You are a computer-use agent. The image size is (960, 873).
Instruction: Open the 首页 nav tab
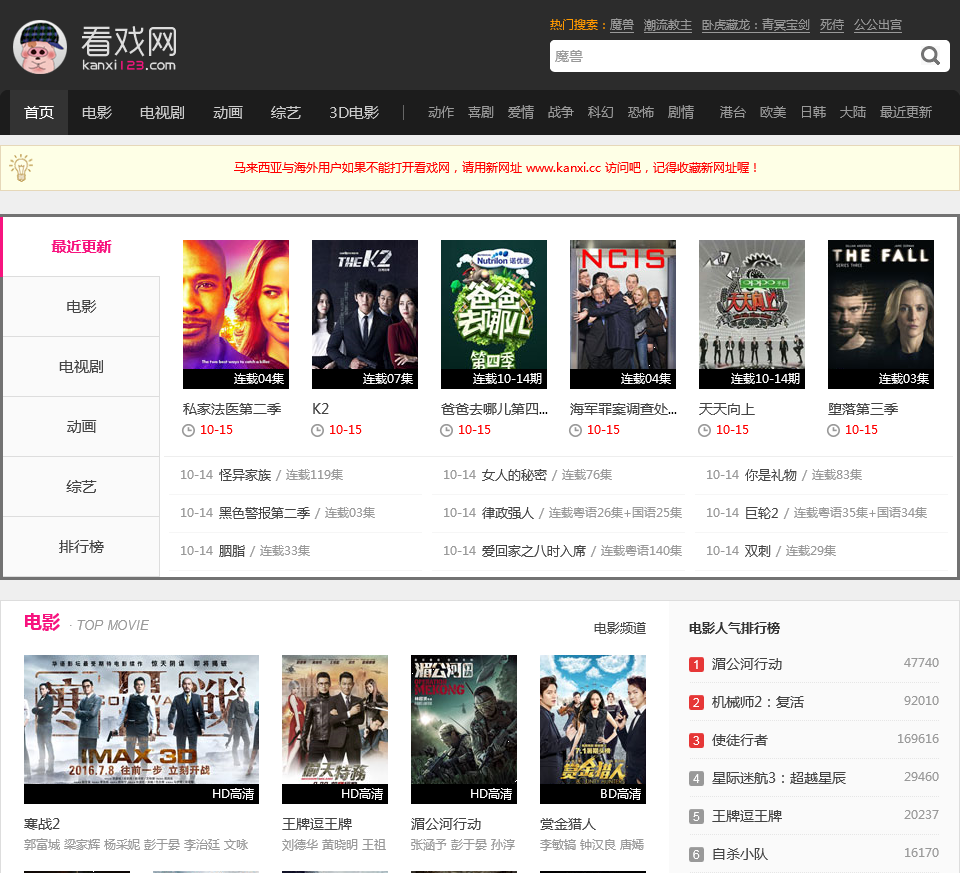[x=39, y=113]
